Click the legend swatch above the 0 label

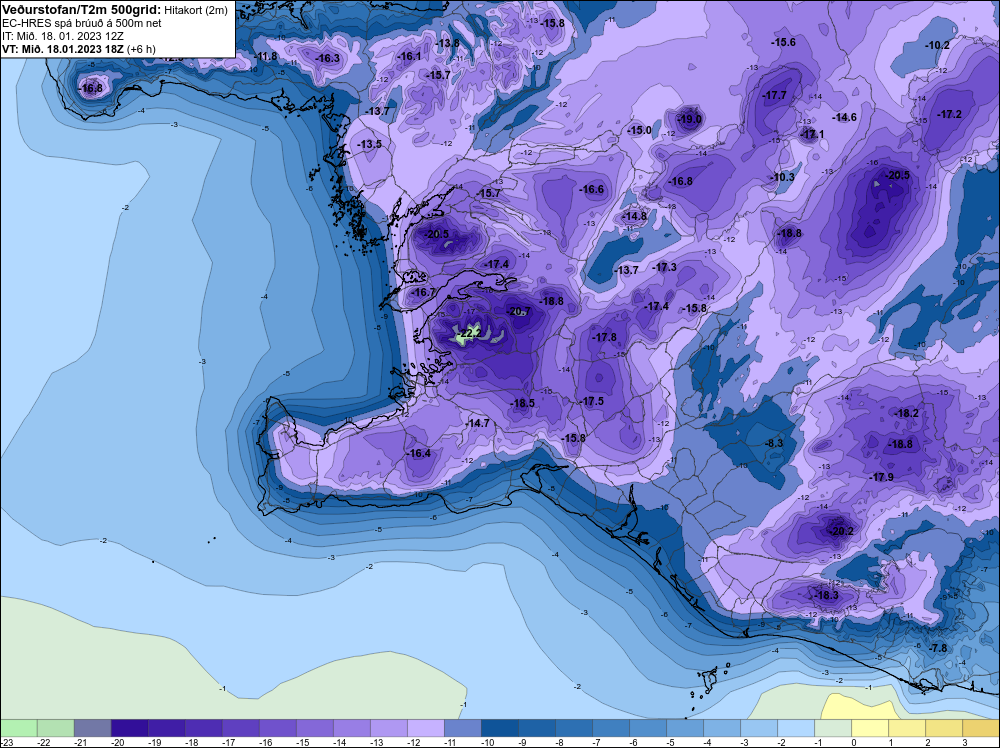click(x=869, y=728)
